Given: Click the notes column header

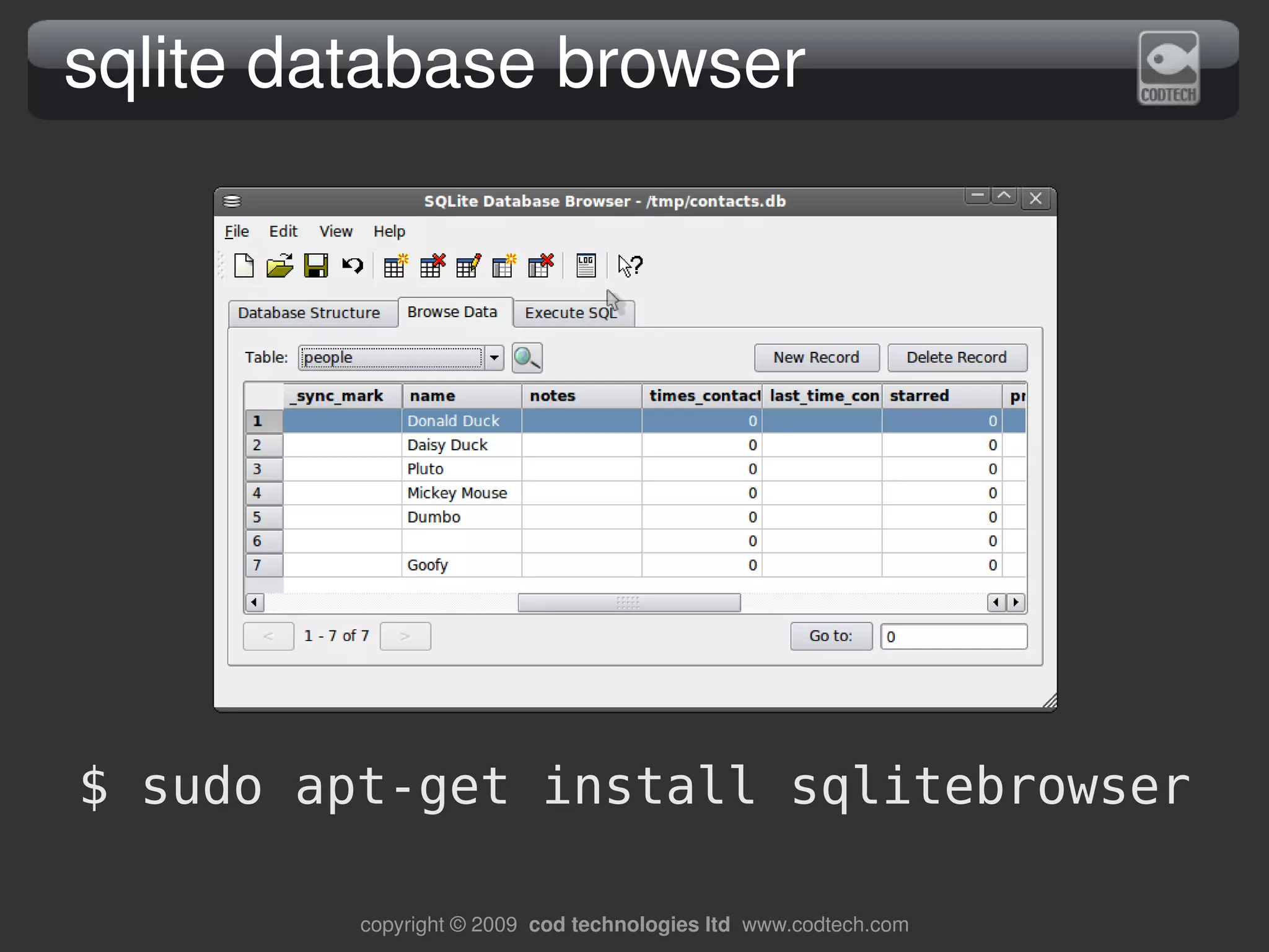Looking at the screenshot, I should (x=582, y=396).
